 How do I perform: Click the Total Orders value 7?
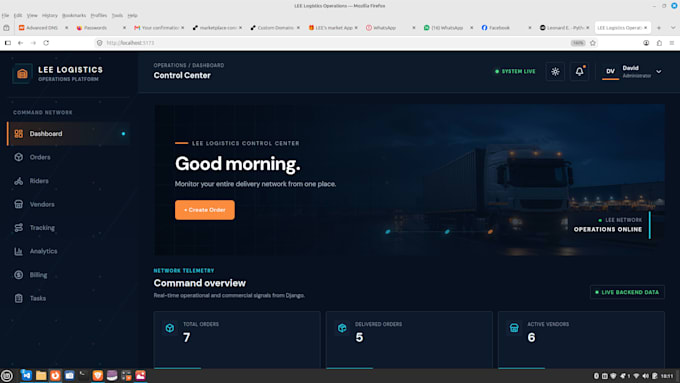186,337
